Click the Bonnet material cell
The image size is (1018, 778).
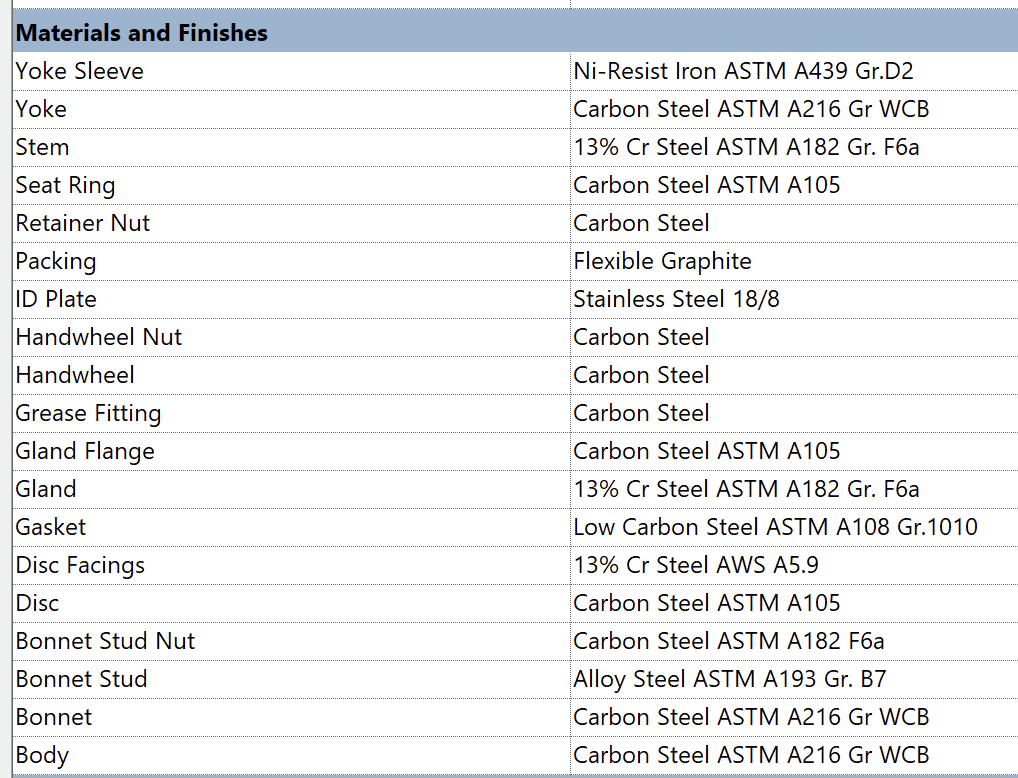(x=748, y=717)
